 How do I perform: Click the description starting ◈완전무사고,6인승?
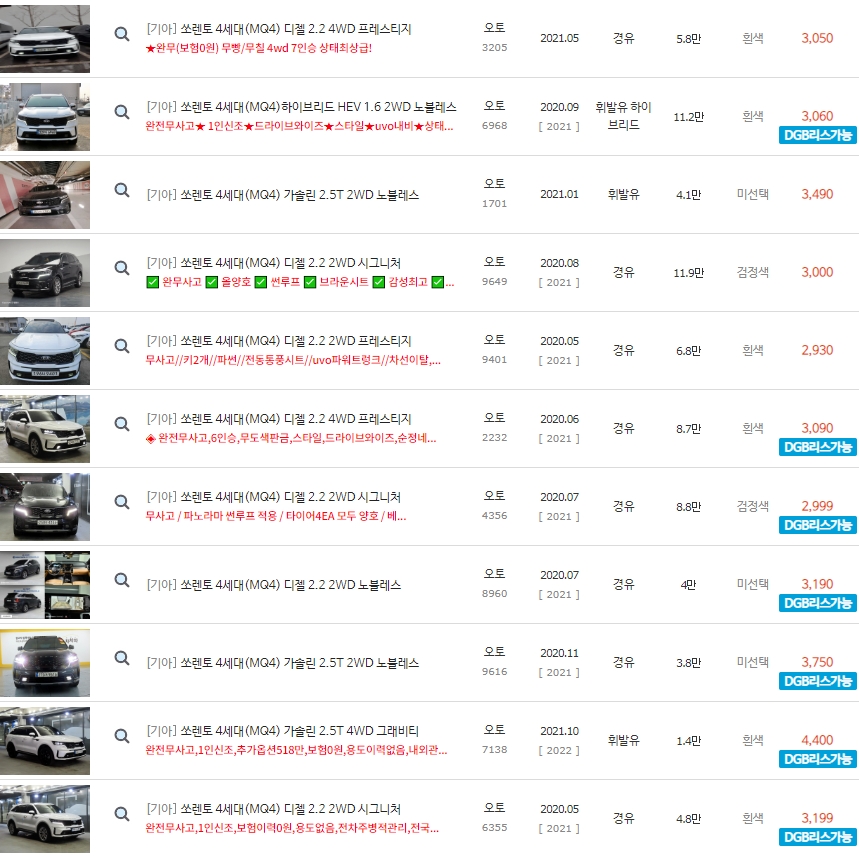tap(291, 438)
